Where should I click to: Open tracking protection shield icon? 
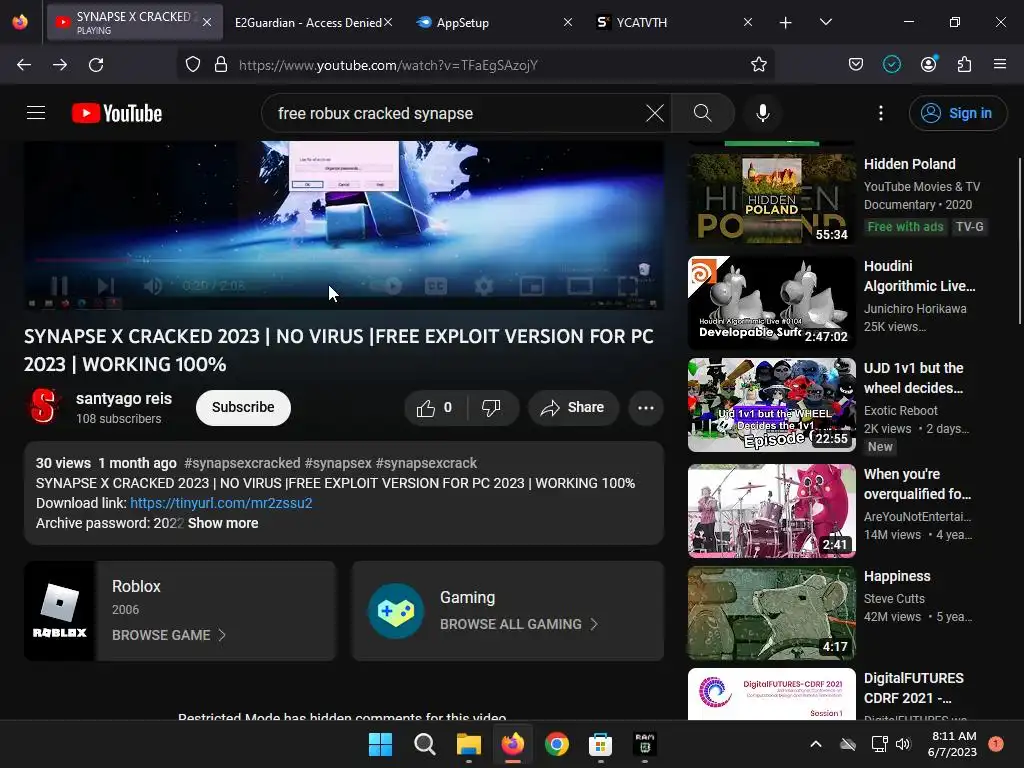(193, 65)
